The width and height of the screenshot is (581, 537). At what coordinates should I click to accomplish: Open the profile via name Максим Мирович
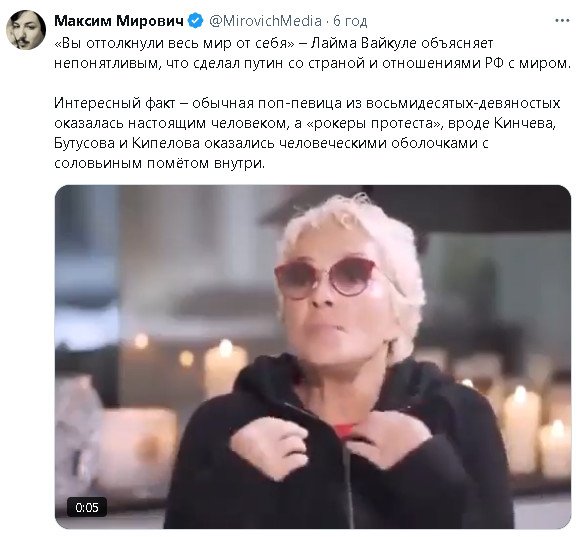click(119, 21)
